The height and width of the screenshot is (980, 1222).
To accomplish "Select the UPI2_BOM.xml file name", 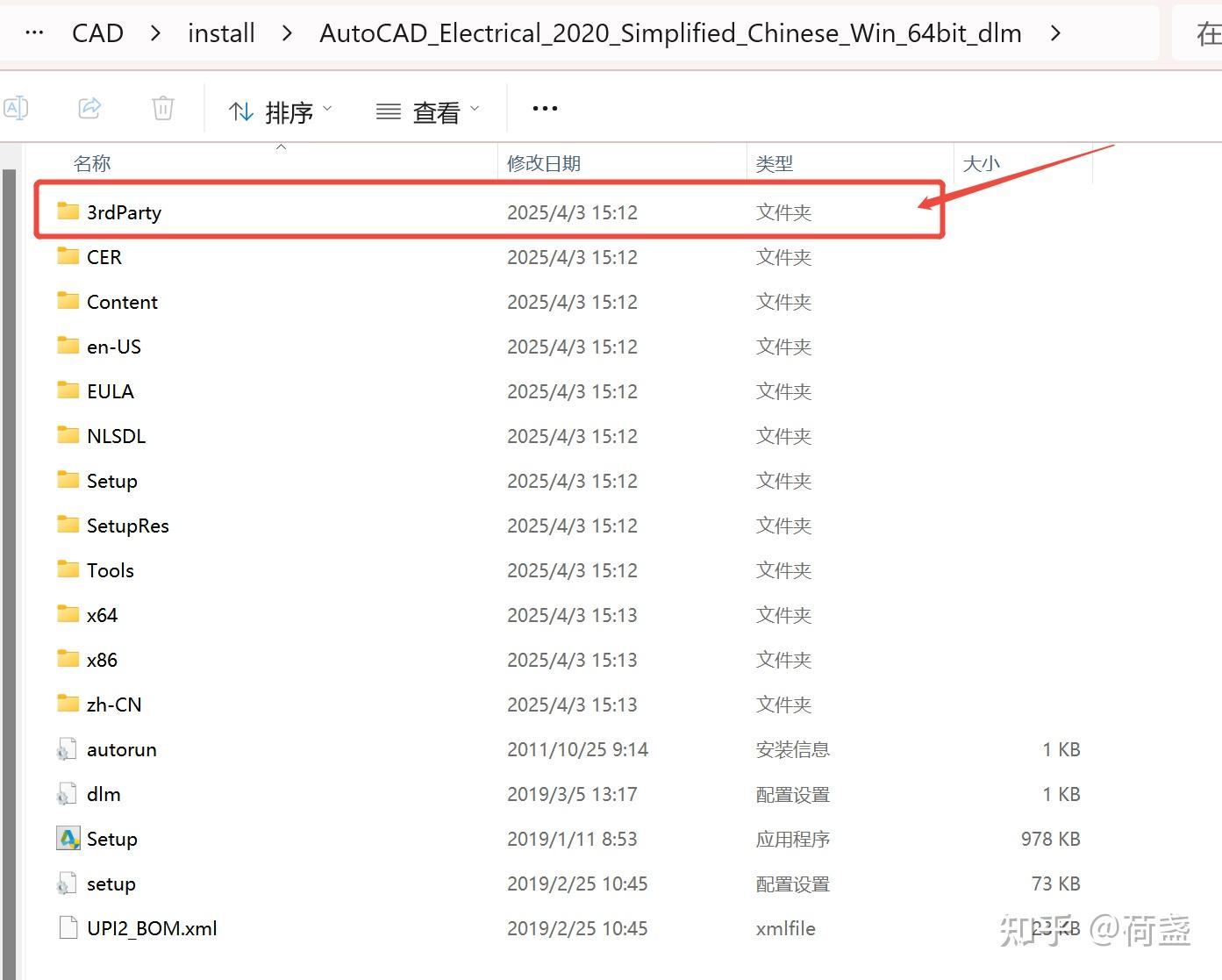I will 152,928.
